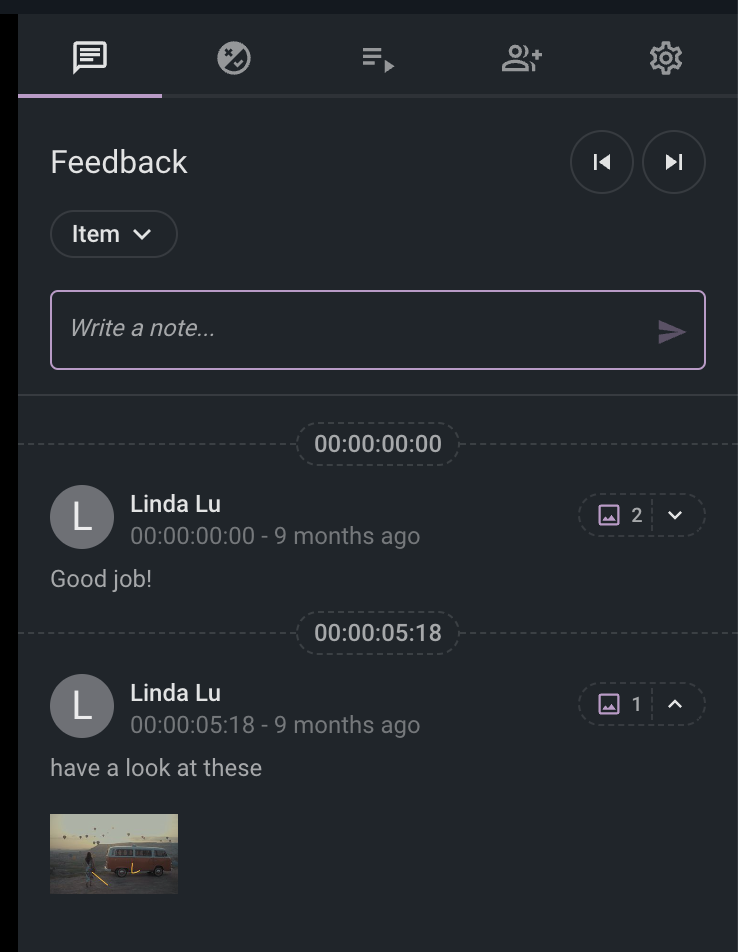Jump to the 00:00:05:18 timecode marker
Screen dimensions: 738x952
coord(377,633)
